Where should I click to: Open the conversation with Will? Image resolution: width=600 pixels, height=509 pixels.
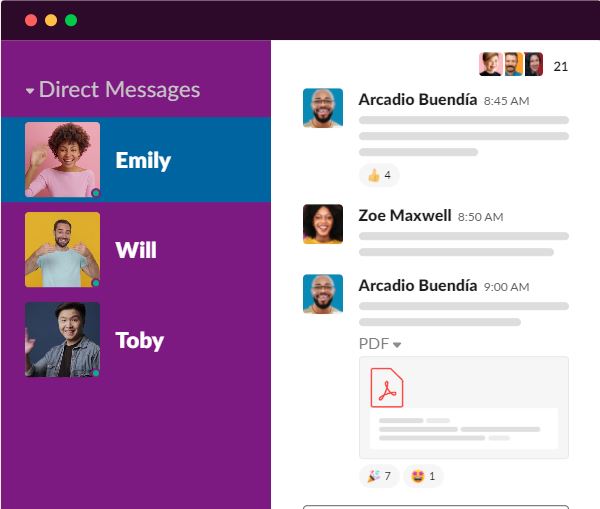point(136,250)
